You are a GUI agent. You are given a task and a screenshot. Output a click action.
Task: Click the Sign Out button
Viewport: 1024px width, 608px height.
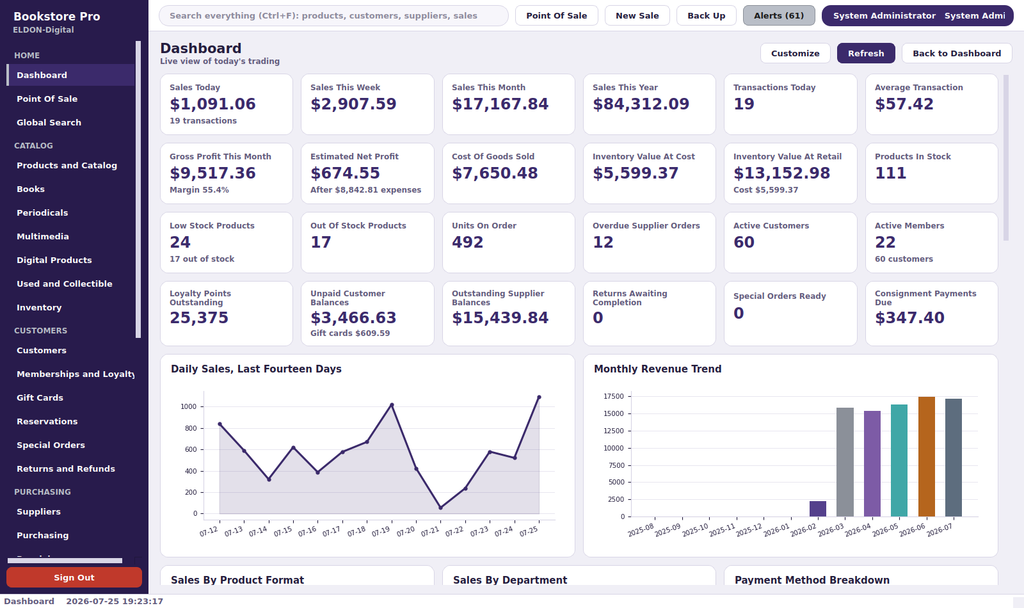click(74, 577)
